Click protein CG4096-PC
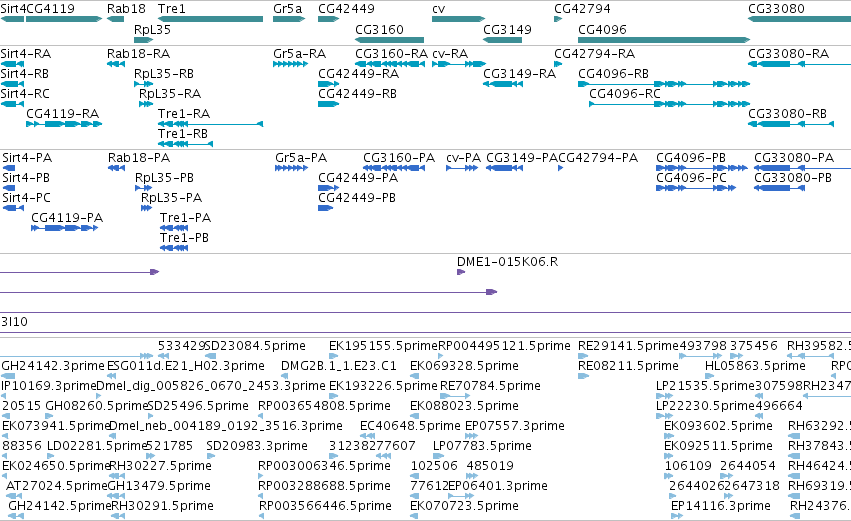This screenshot has width=851, height=521. coord(691,178)
